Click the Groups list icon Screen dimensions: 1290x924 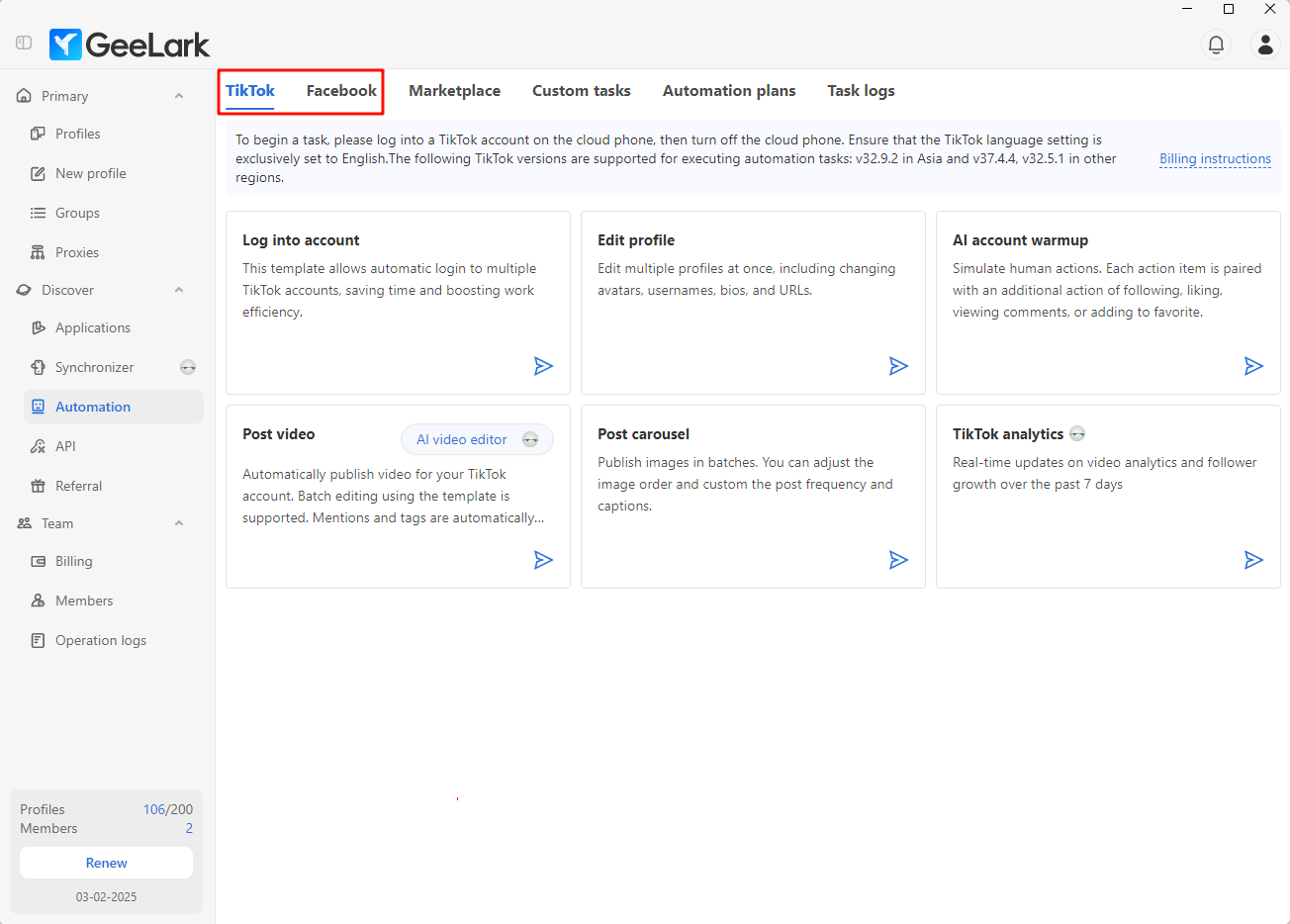38,213
